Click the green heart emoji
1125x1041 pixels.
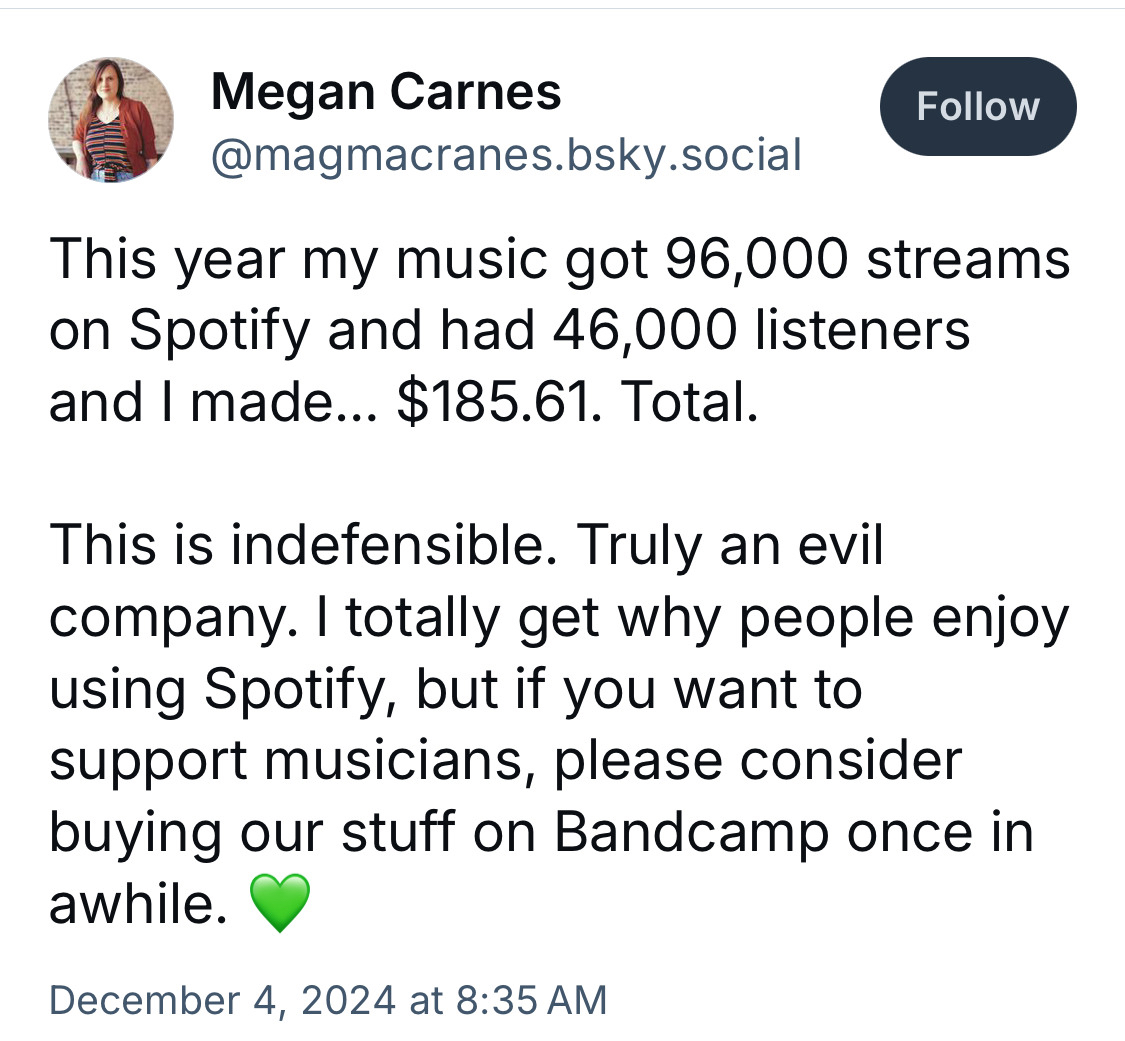pyautogui.click(x=278, y=905)
